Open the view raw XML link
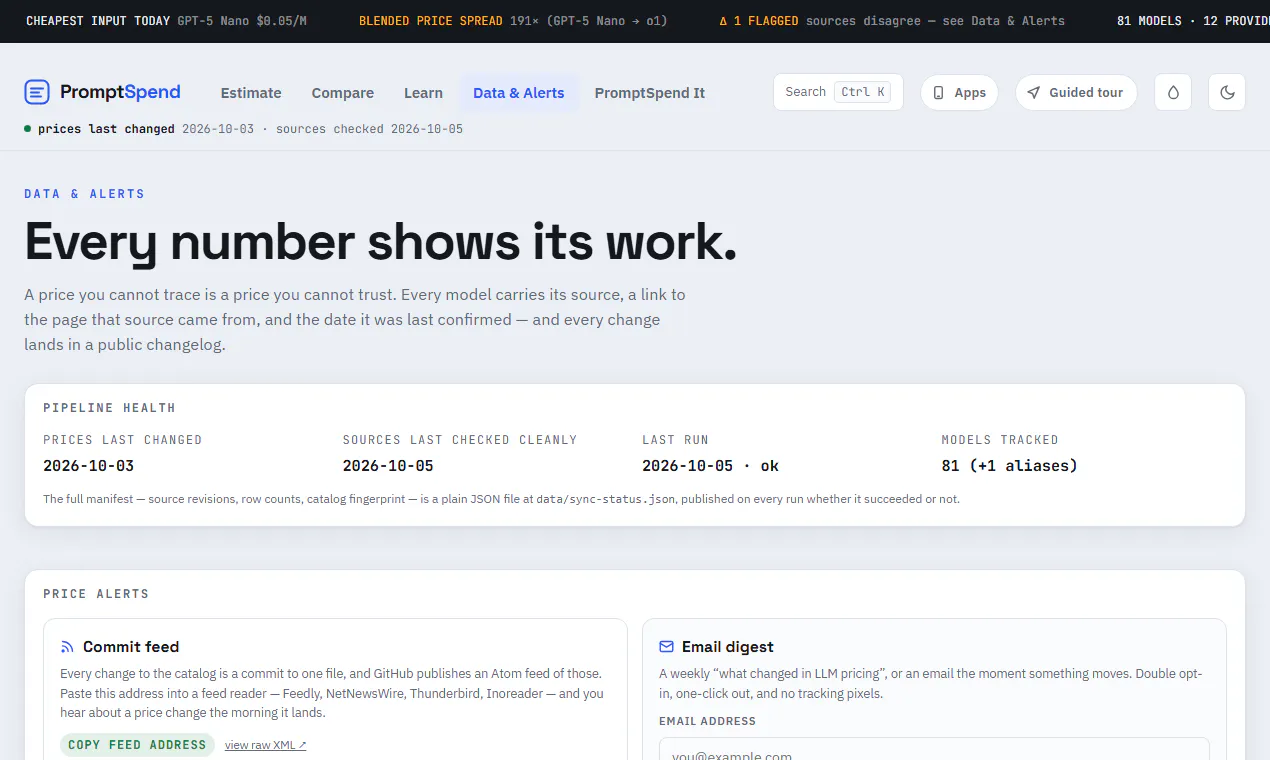Viewport: 1270px width, 760px height. click(x=265, y=745)
